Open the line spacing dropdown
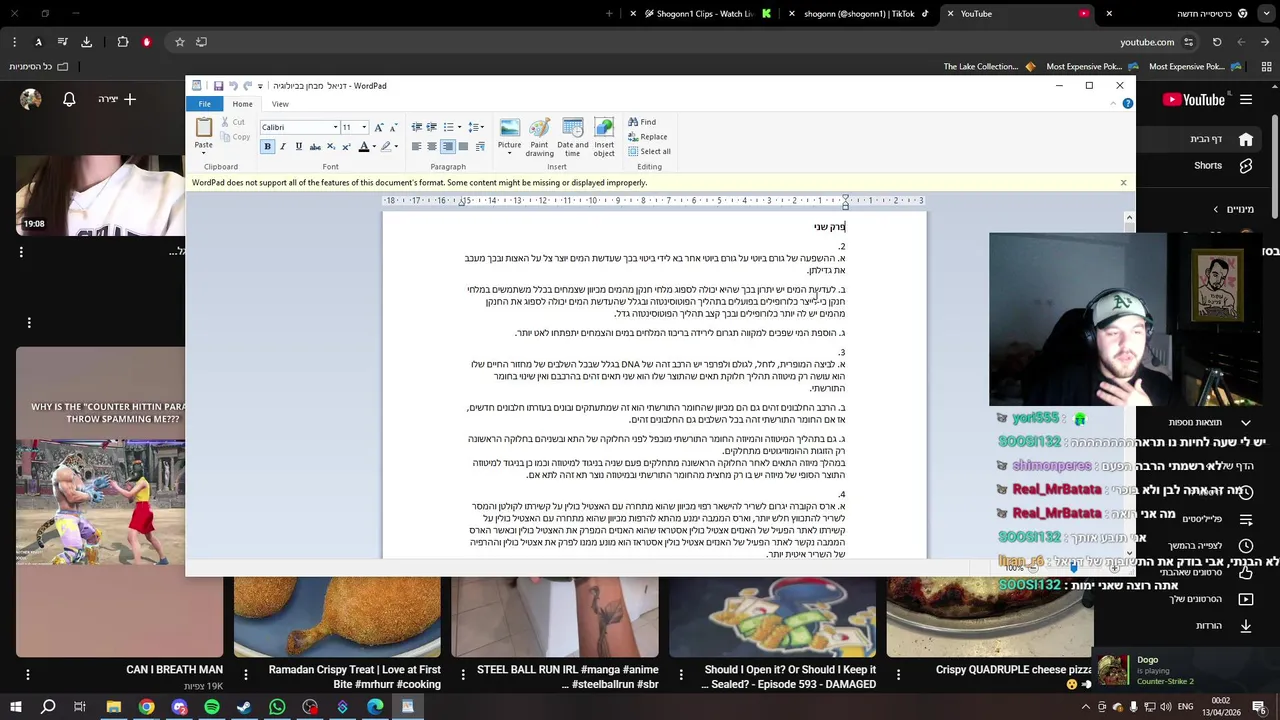The height and width of the screenshot is (720, 1280). (x=476, y=127)
